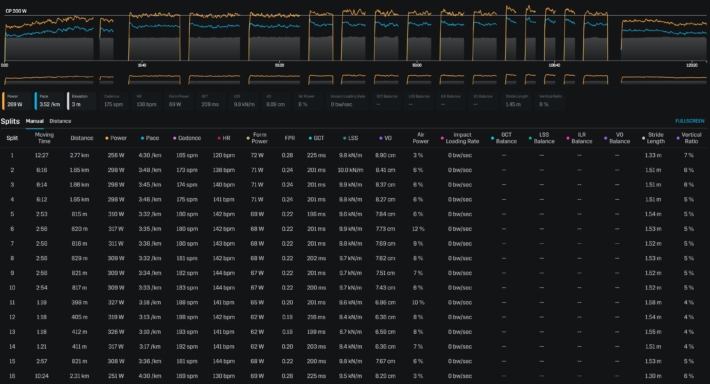Enable the GCT Balance metric card
710x384 pixels.
[x=387, y=101]
